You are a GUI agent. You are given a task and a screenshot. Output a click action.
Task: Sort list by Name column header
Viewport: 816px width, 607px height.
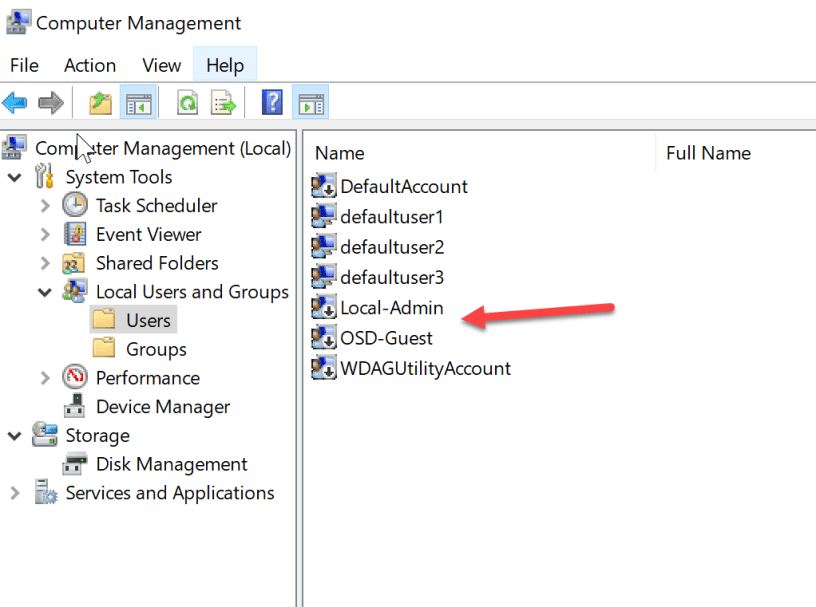coord(340,153)
